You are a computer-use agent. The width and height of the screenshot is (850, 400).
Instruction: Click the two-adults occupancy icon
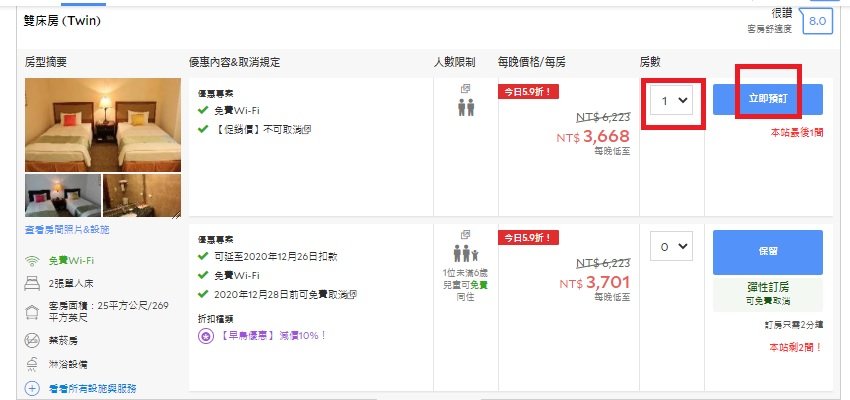coord(466,107)
